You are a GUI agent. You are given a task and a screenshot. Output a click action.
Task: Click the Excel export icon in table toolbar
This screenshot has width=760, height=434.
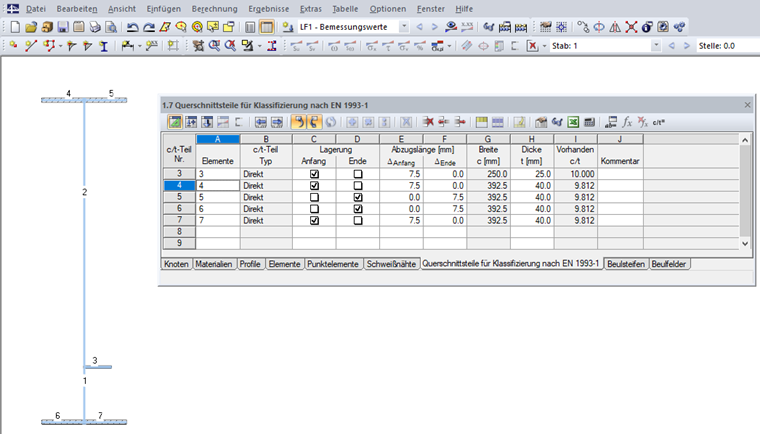coord(573,122)
